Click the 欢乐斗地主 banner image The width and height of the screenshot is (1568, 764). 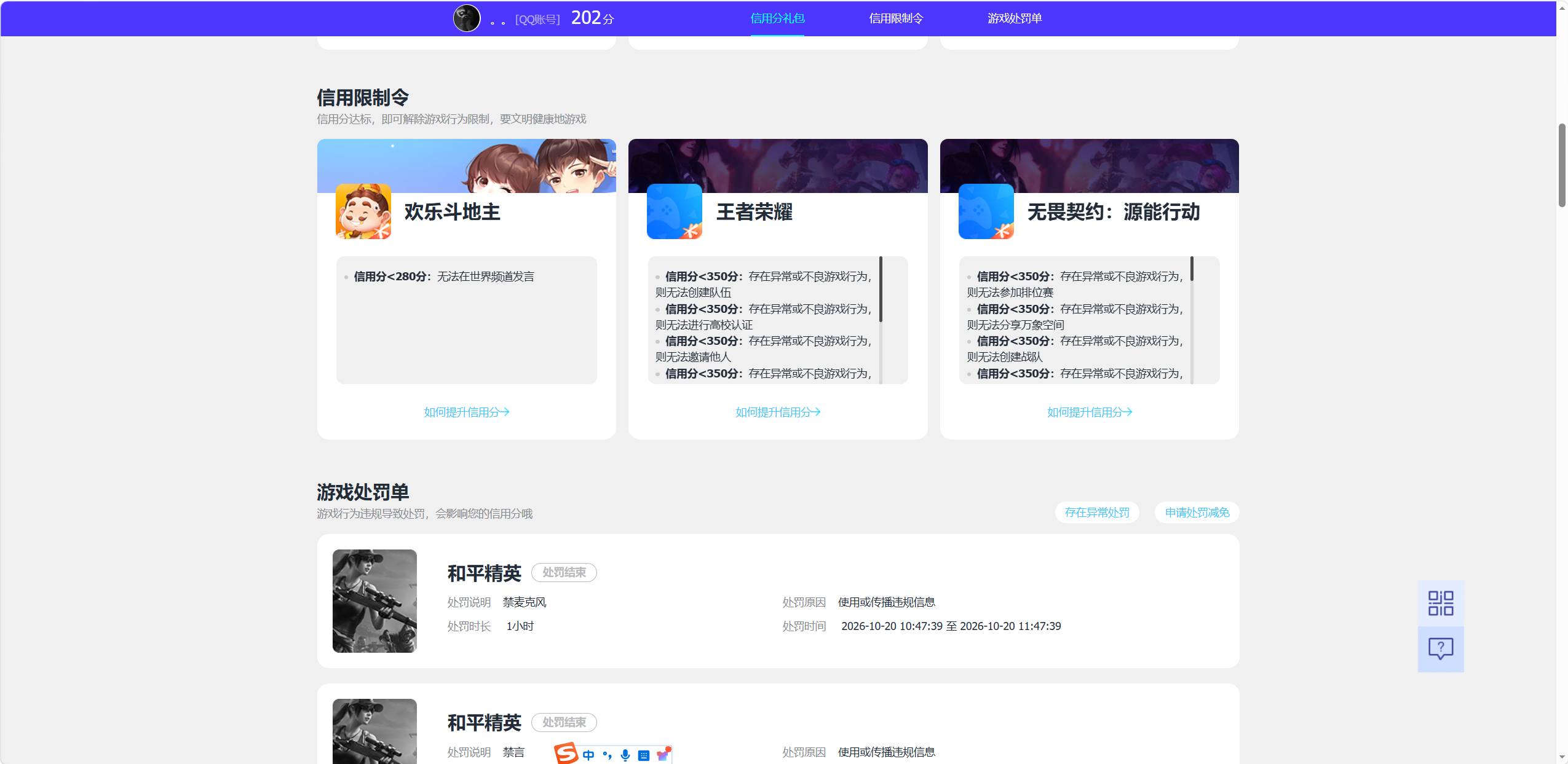(467, 166)
